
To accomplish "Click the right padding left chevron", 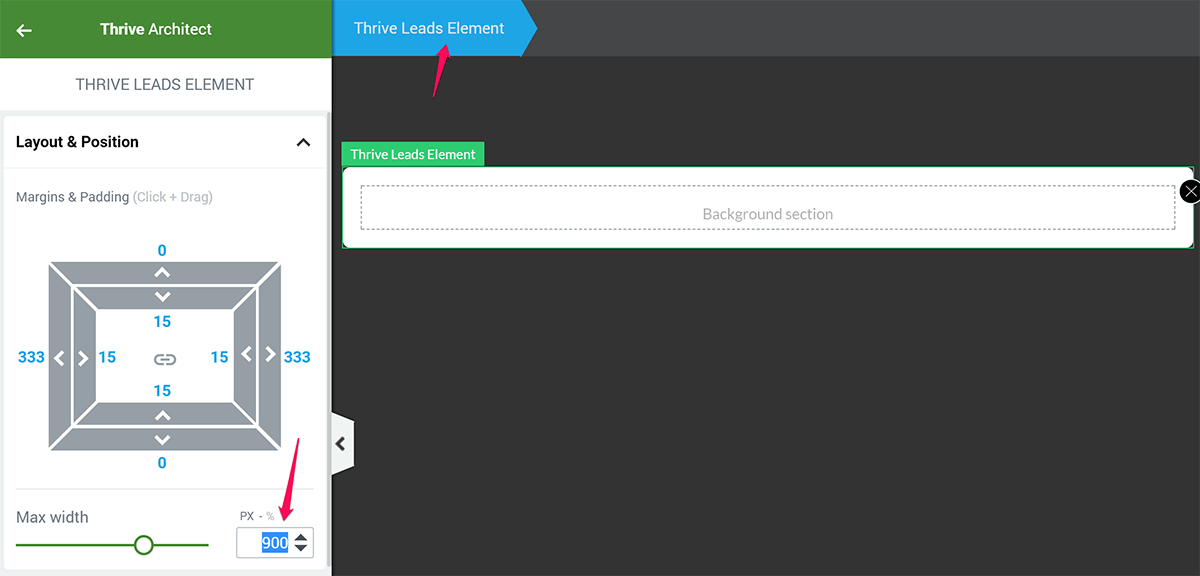I will [x=246, y=354].
